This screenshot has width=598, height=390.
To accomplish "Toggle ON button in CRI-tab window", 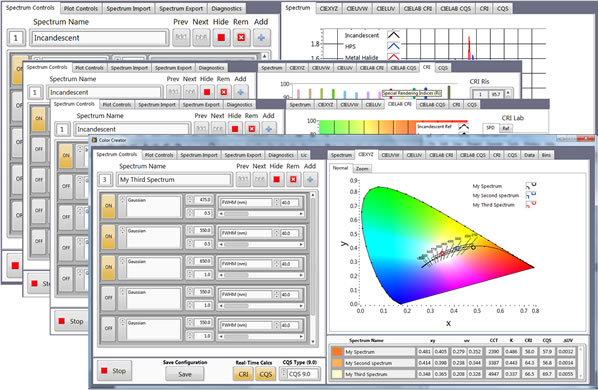I will 39,119.
